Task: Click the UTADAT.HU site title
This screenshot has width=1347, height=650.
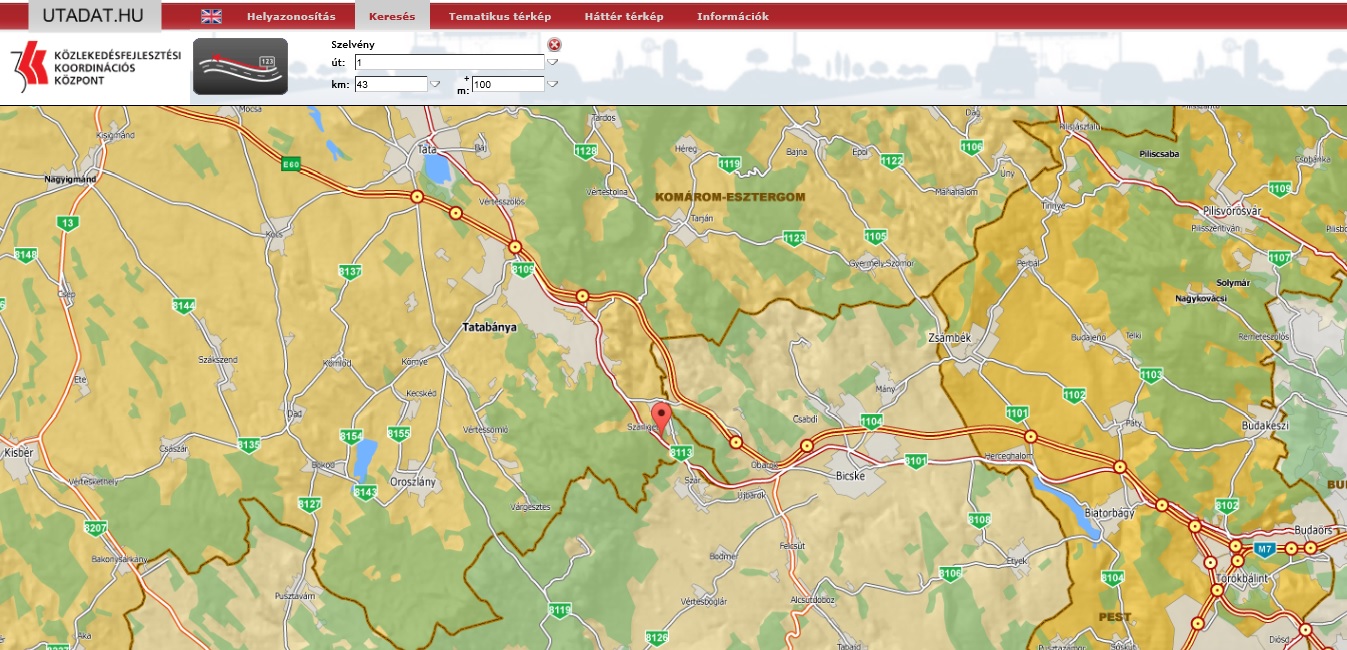Action: 94,15
